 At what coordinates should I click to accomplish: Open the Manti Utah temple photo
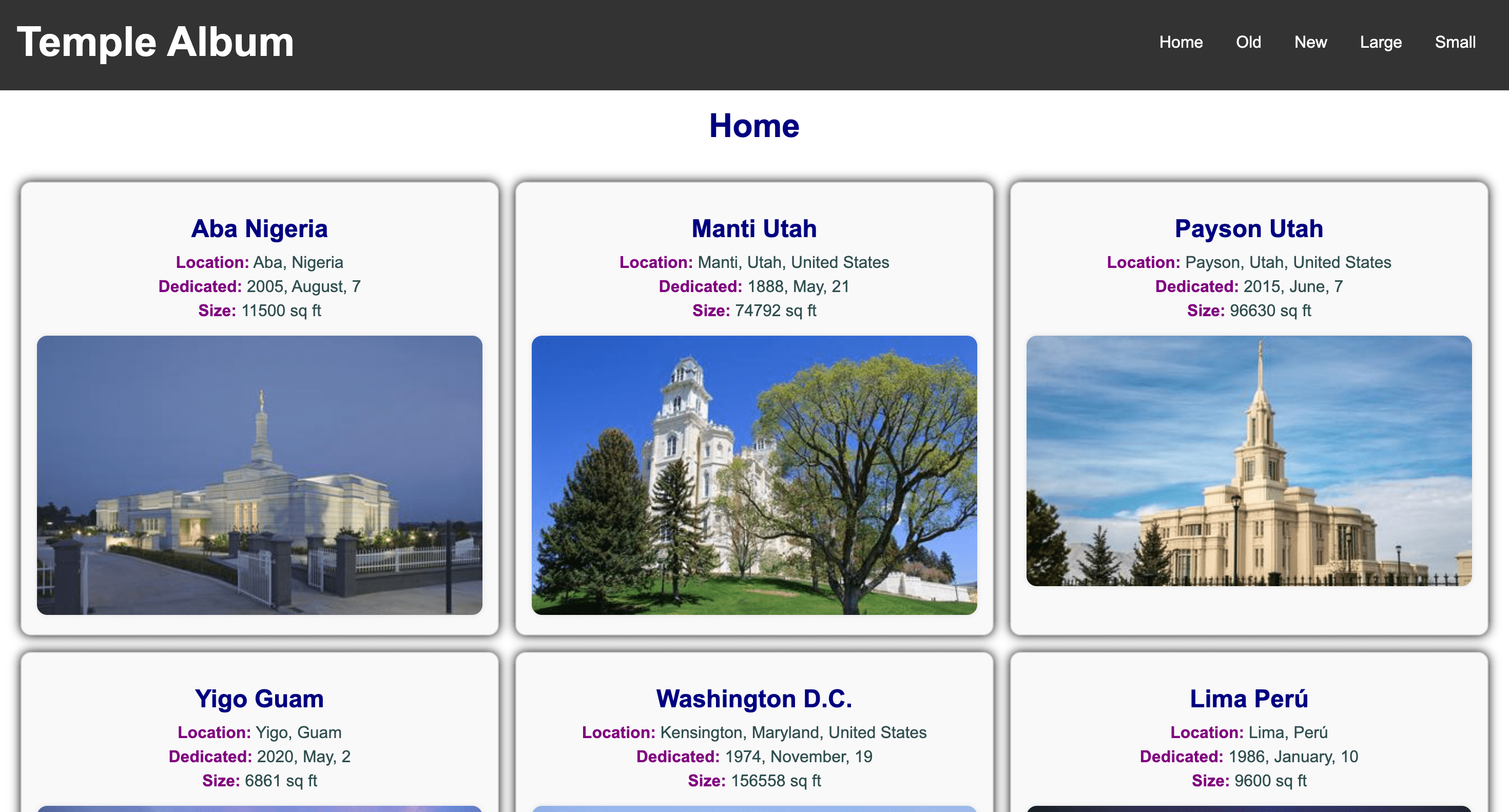click(x=754, y=475)
